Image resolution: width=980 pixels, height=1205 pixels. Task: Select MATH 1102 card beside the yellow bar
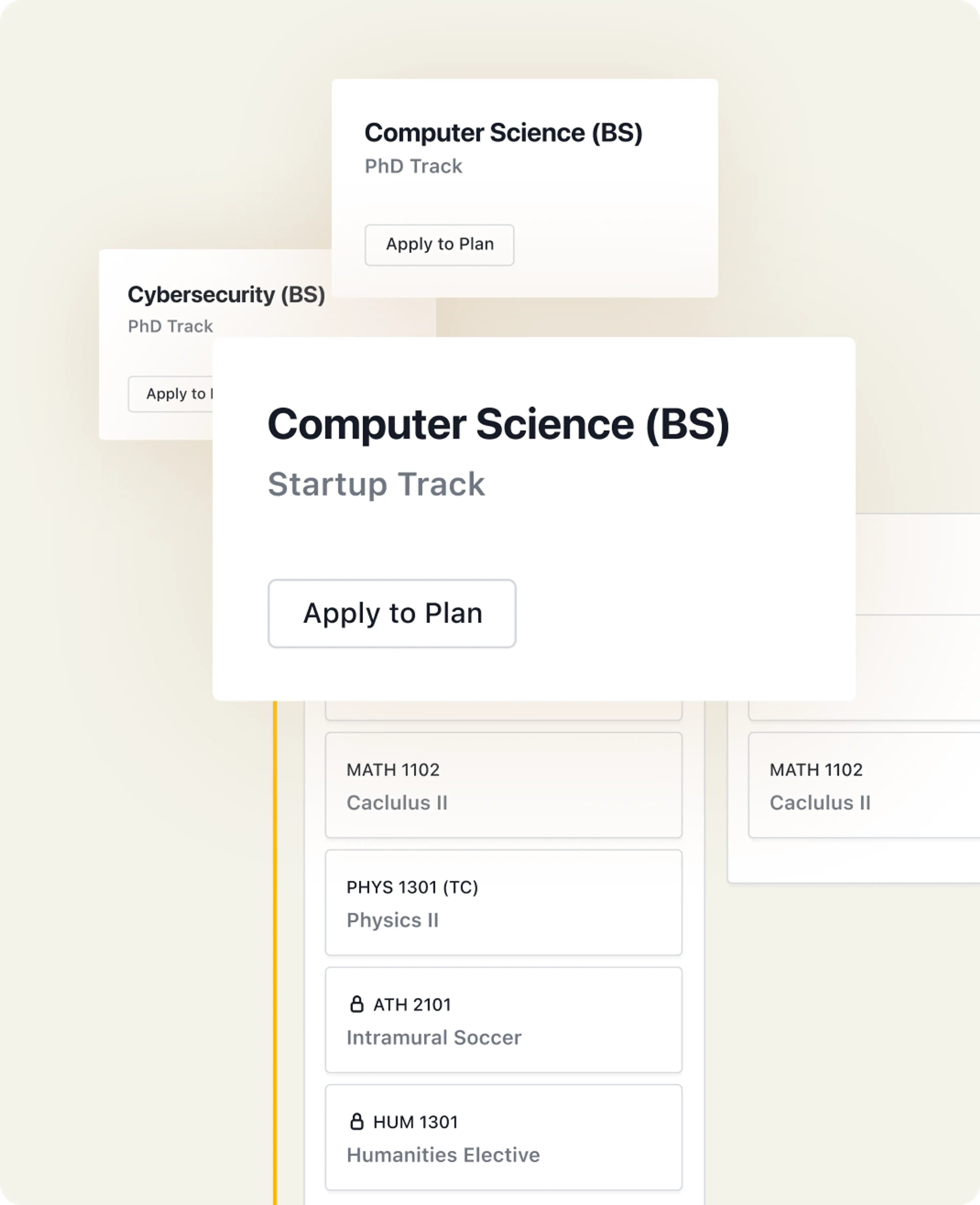[504, 785]
